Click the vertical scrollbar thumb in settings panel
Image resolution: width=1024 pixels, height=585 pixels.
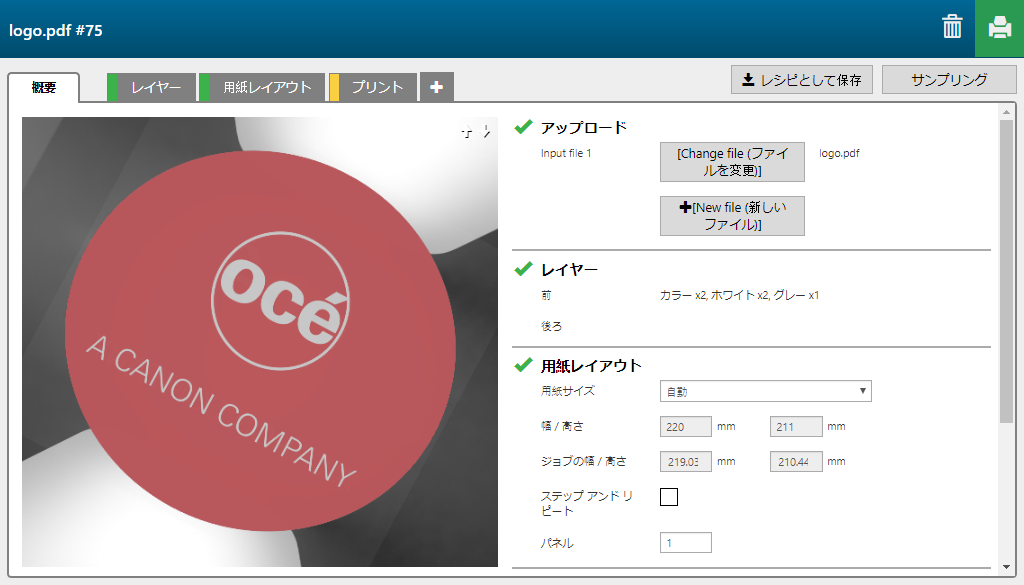tap(1006, 271)
